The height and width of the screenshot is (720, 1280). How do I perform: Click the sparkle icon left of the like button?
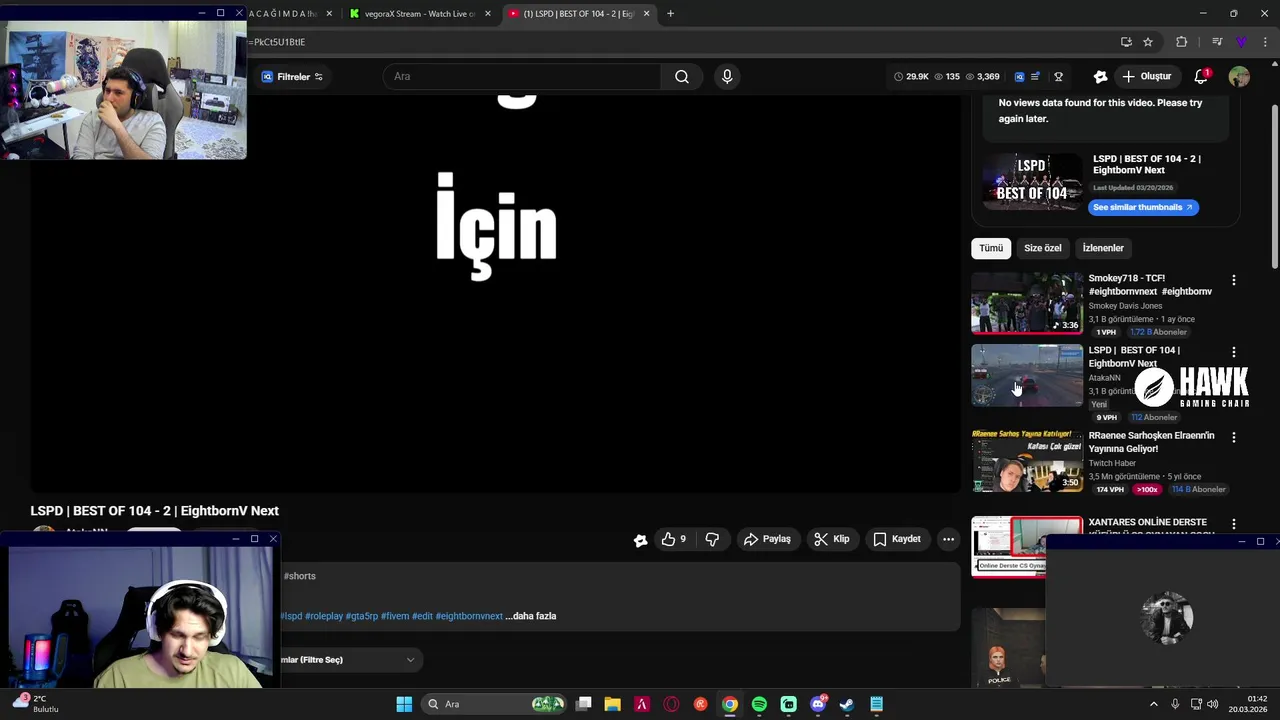point(640,540)
